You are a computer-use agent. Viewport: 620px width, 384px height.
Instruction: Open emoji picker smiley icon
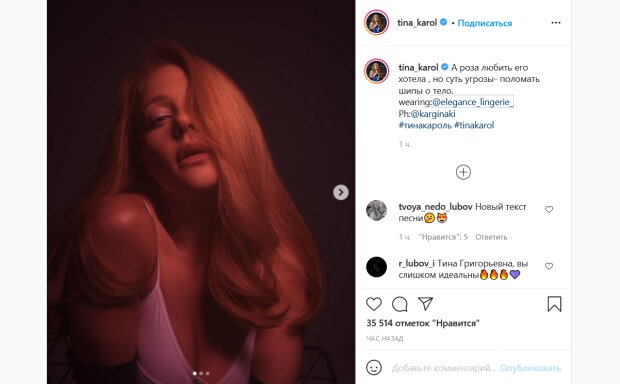point(374,368)
